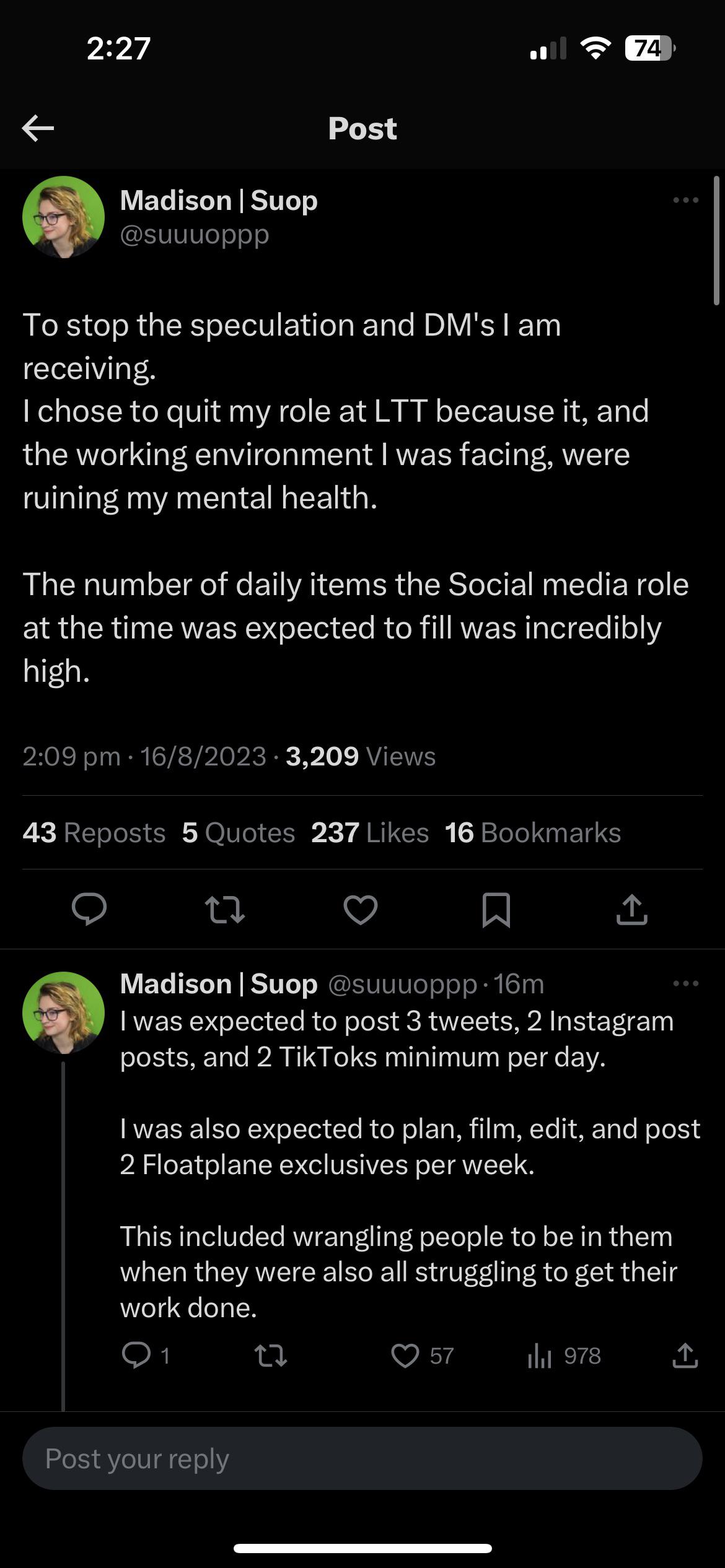The image size is (725, 1568).
Task: Share the threaded reply post
Action: point(685,1356)
